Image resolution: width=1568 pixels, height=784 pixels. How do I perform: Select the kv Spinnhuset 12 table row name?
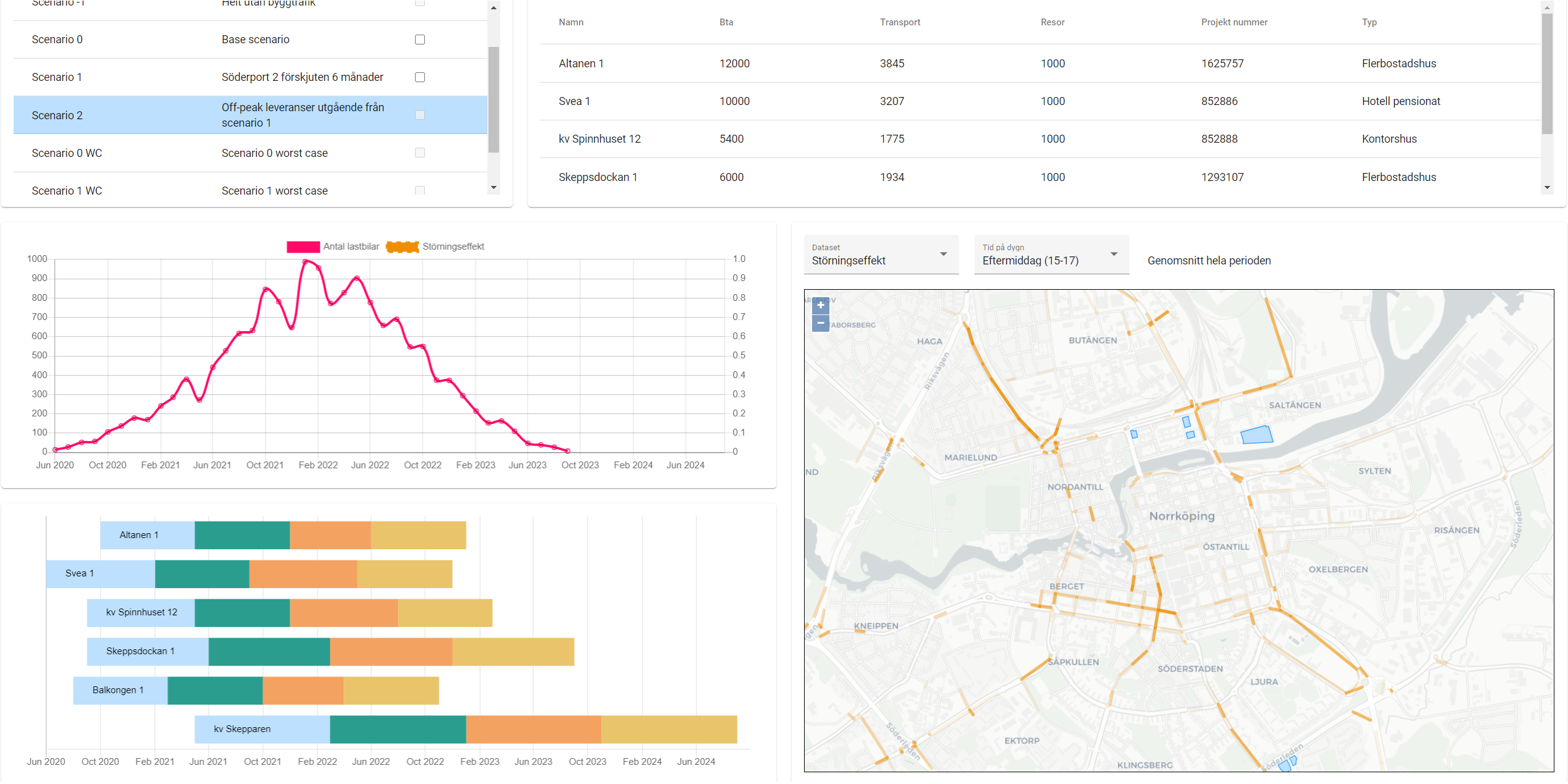point(600,139)
